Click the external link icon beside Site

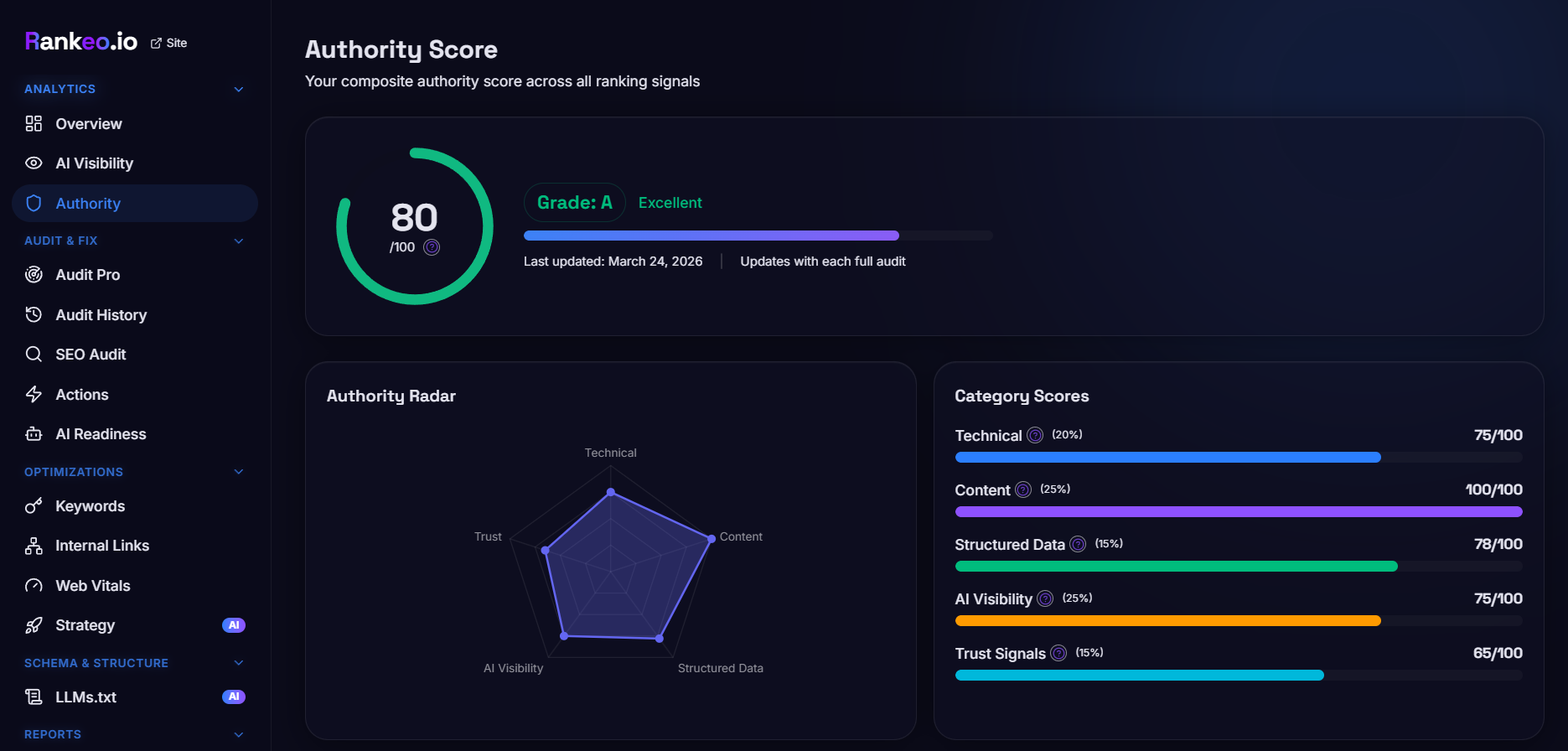pos(156,43)
